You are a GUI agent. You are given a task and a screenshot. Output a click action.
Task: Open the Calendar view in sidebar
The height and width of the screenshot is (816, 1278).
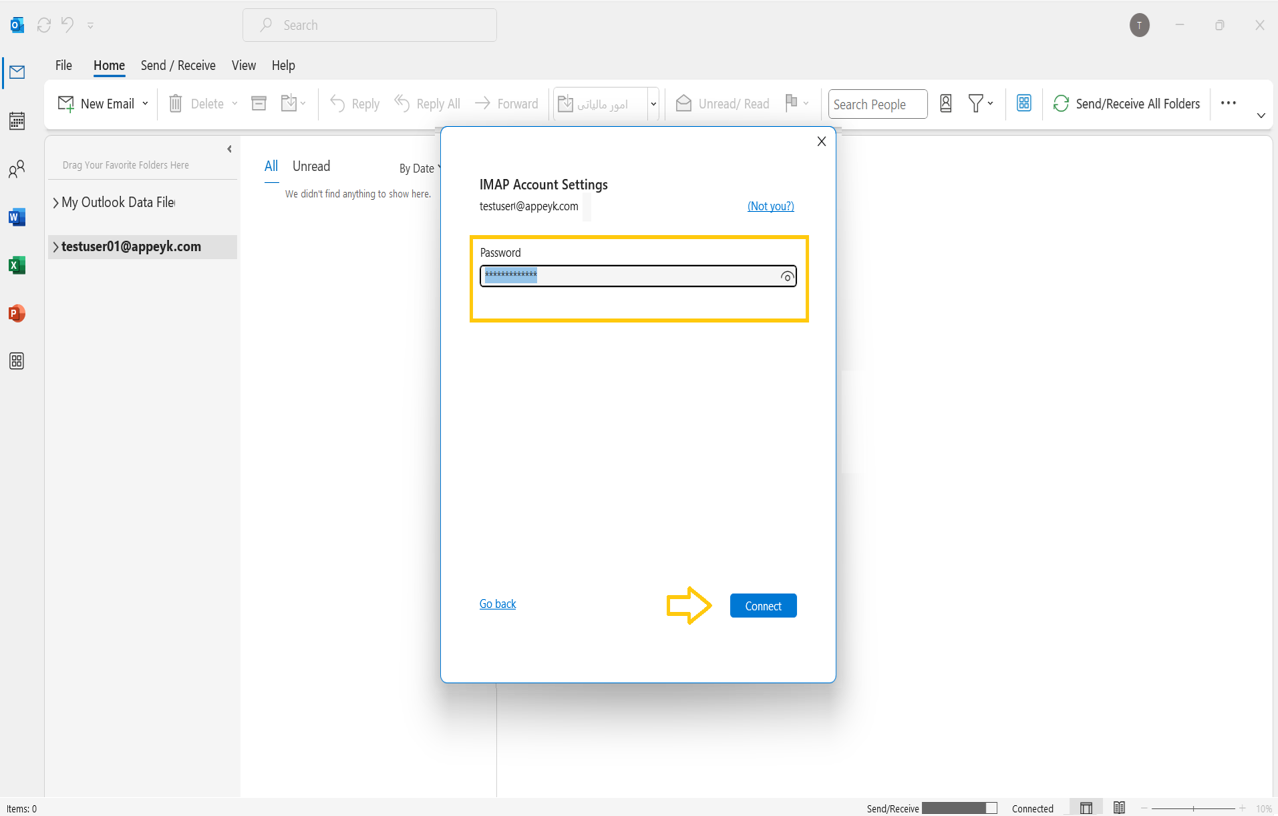coord(17,121)
